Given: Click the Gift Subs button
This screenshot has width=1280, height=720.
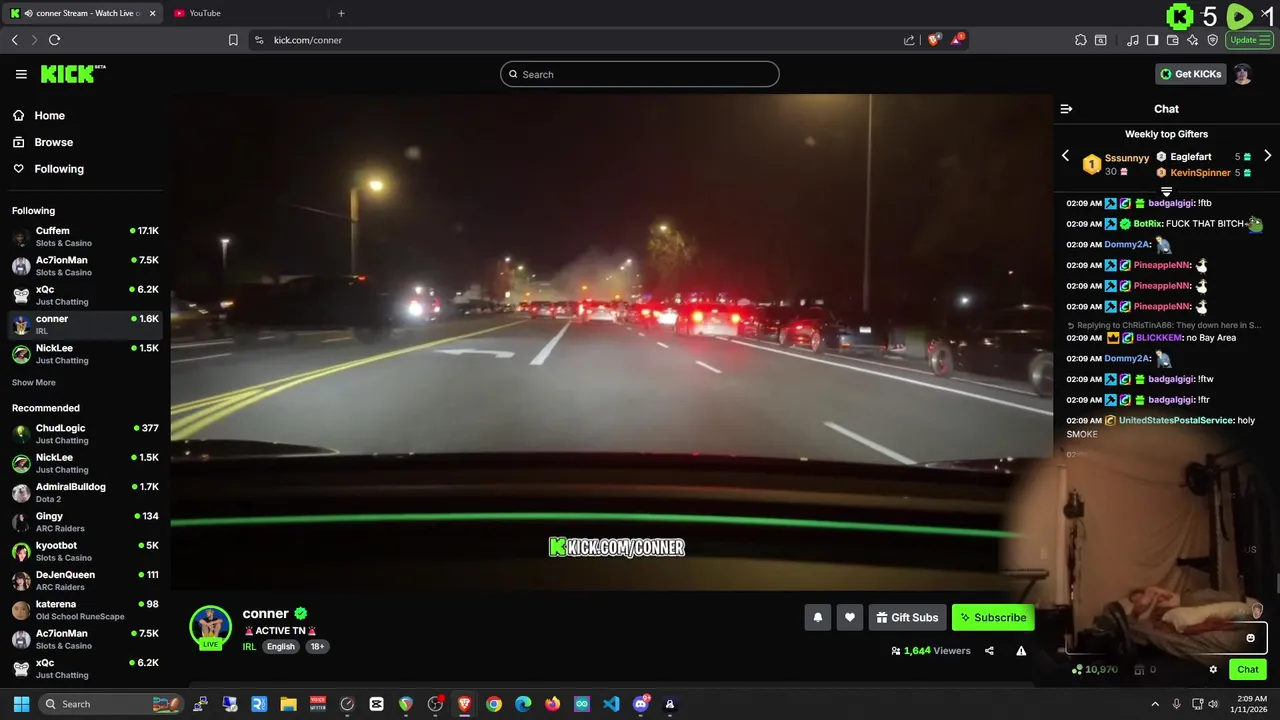Looking at the screenshot, I should (907, 618).
